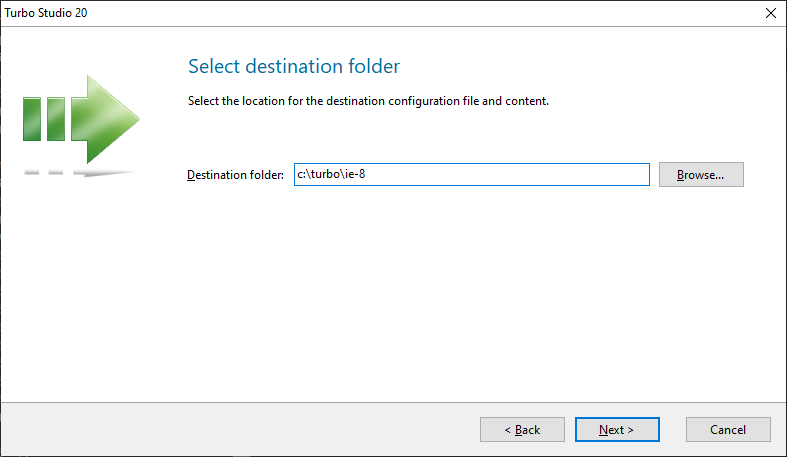Screen dimensions: 787x457
Task: Click empty right portion of the folder field
Action: pyautogui.click(x=560, y=174)
